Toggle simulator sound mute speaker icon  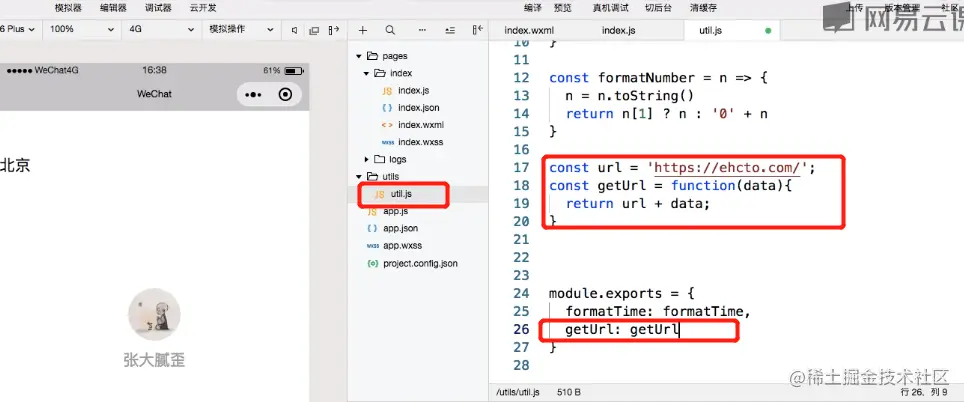point(294,30)
